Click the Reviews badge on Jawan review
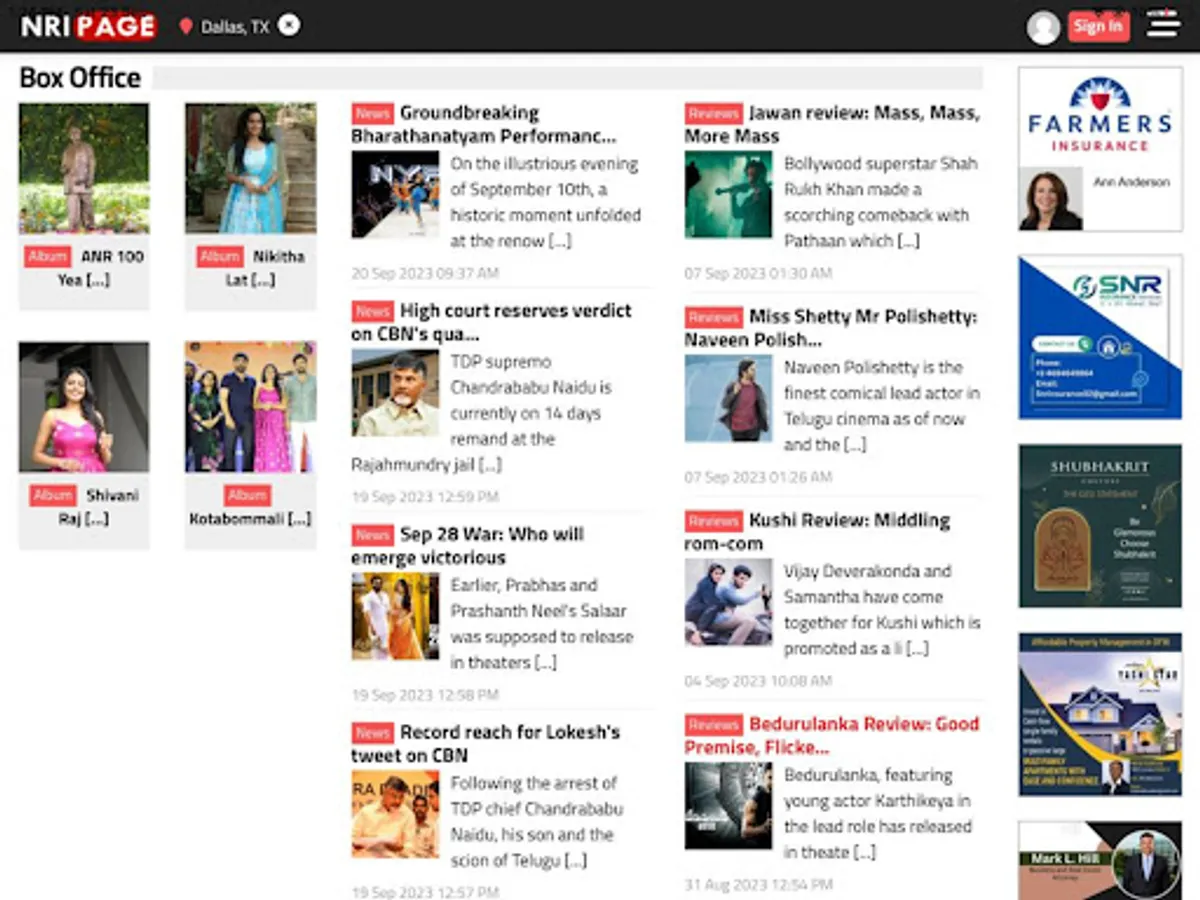Viewport: 1200px width, 900px height. pos(713,112)
